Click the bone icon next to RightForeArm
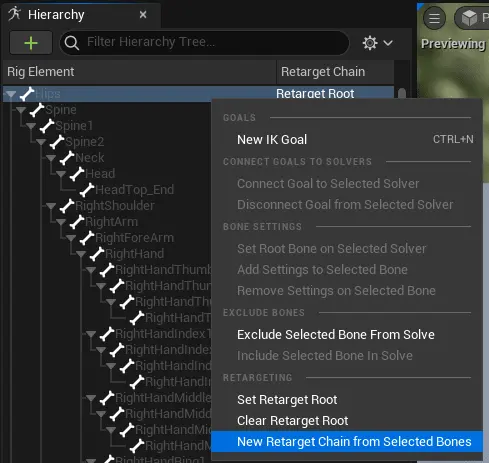The height and width of the screenshot is (463, 489). pos(87,238)
